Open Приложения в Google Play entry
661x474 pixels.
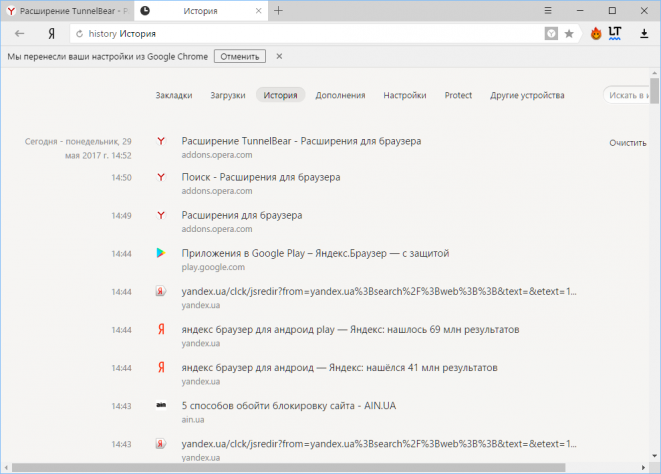tap(315, 253)
